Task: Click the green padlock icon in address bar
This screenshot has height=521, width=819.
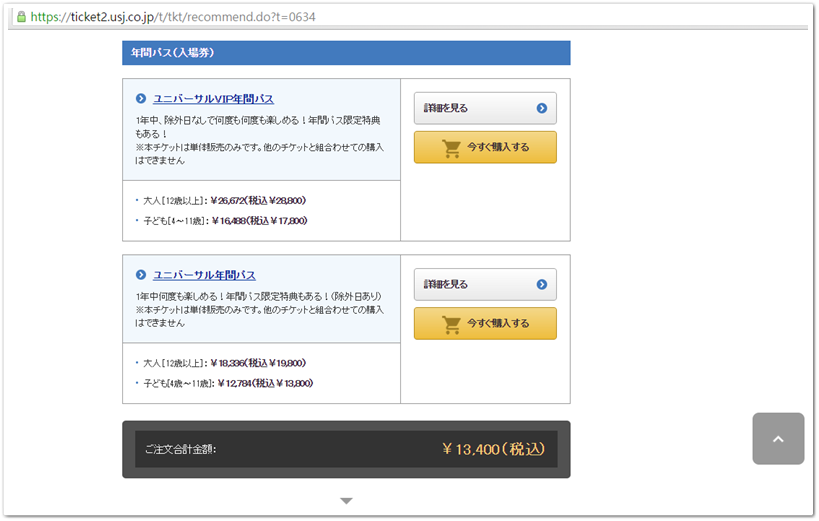Action: coord(21,17)
